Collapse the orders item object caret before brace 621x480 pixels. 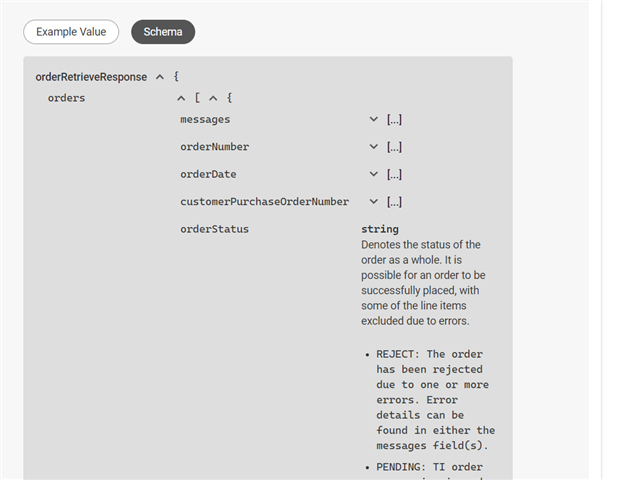(x=213, y=98)
